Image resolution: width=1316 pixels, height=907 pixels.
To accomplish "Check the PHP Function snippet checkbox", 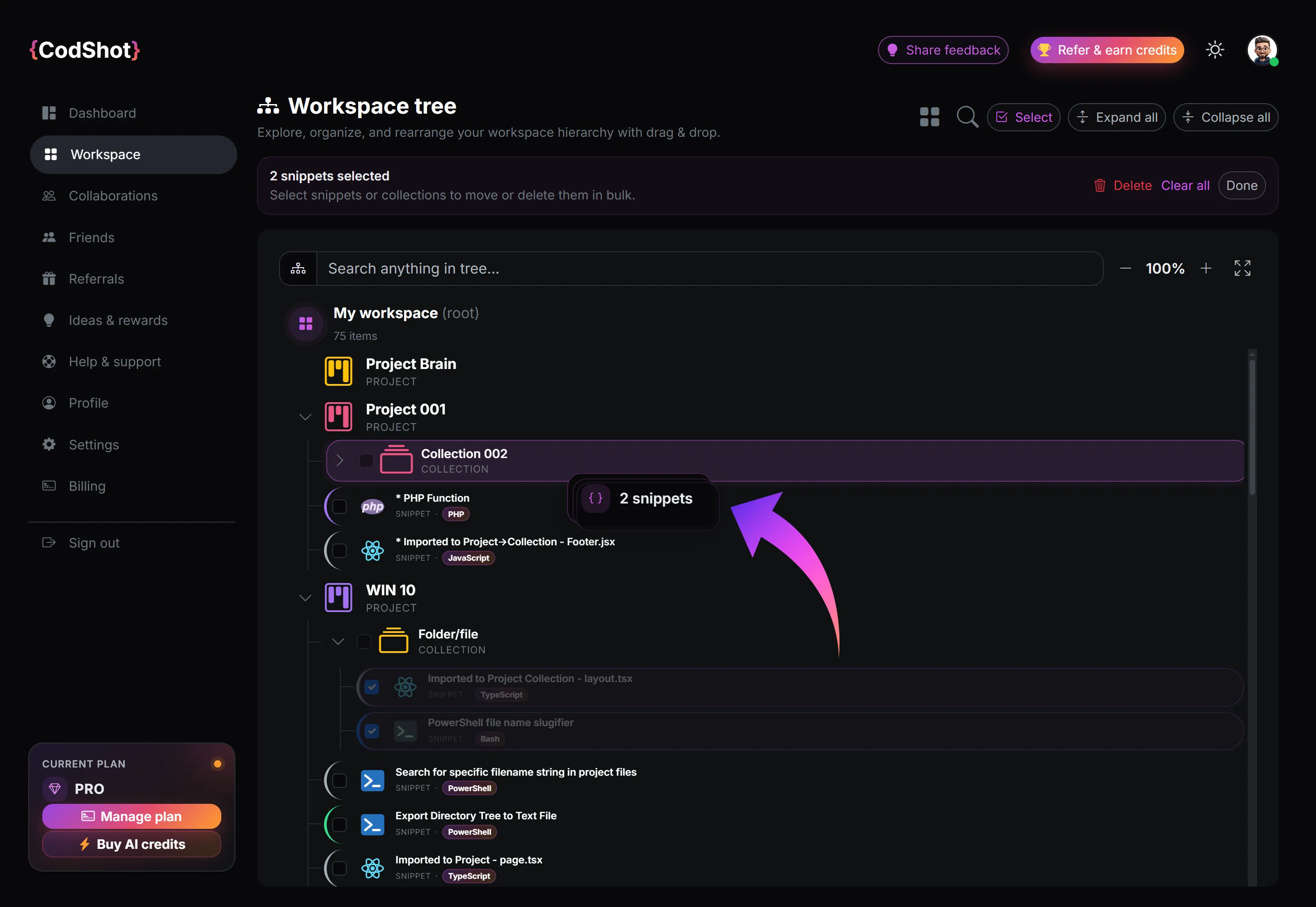I will click(x=339, y=506).
